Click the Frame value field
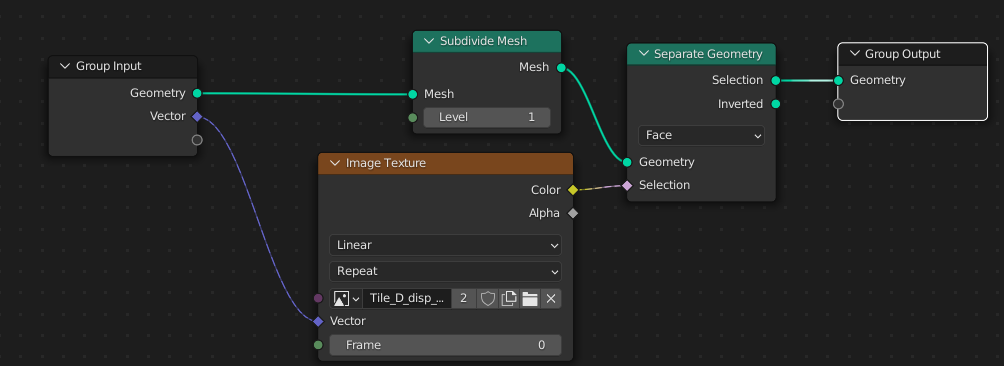This screenshot has height=366, width=1004. [445, 345]
